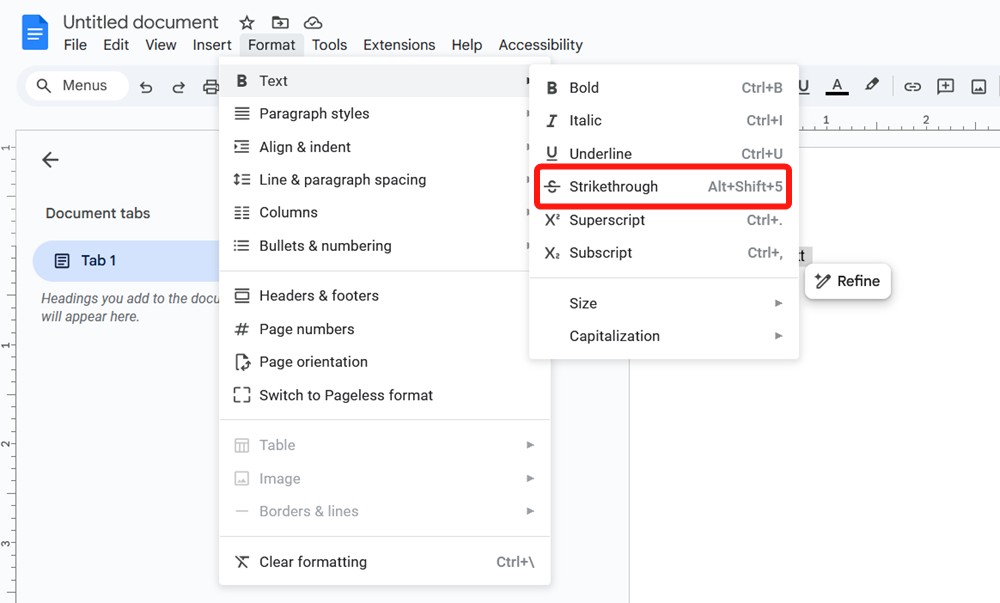Click the Refine button
Viewport: 1000px width, 603px height.
(x=847, y=281)
